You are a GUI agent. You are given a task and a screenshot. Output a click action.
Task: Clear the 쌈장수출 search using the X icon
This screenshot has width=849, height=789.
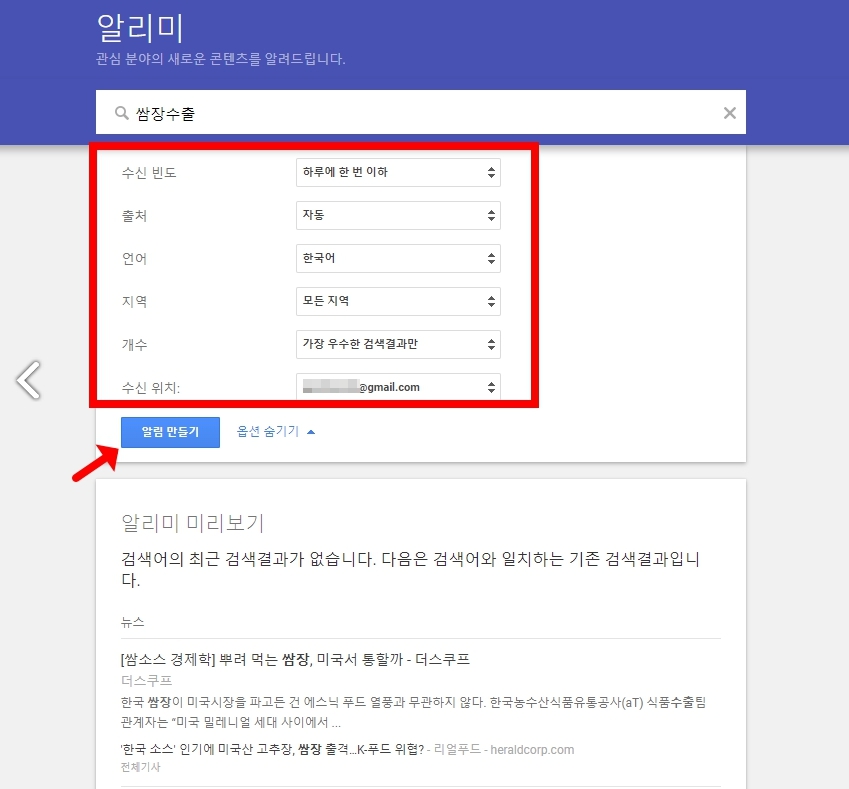coord(729,112)
